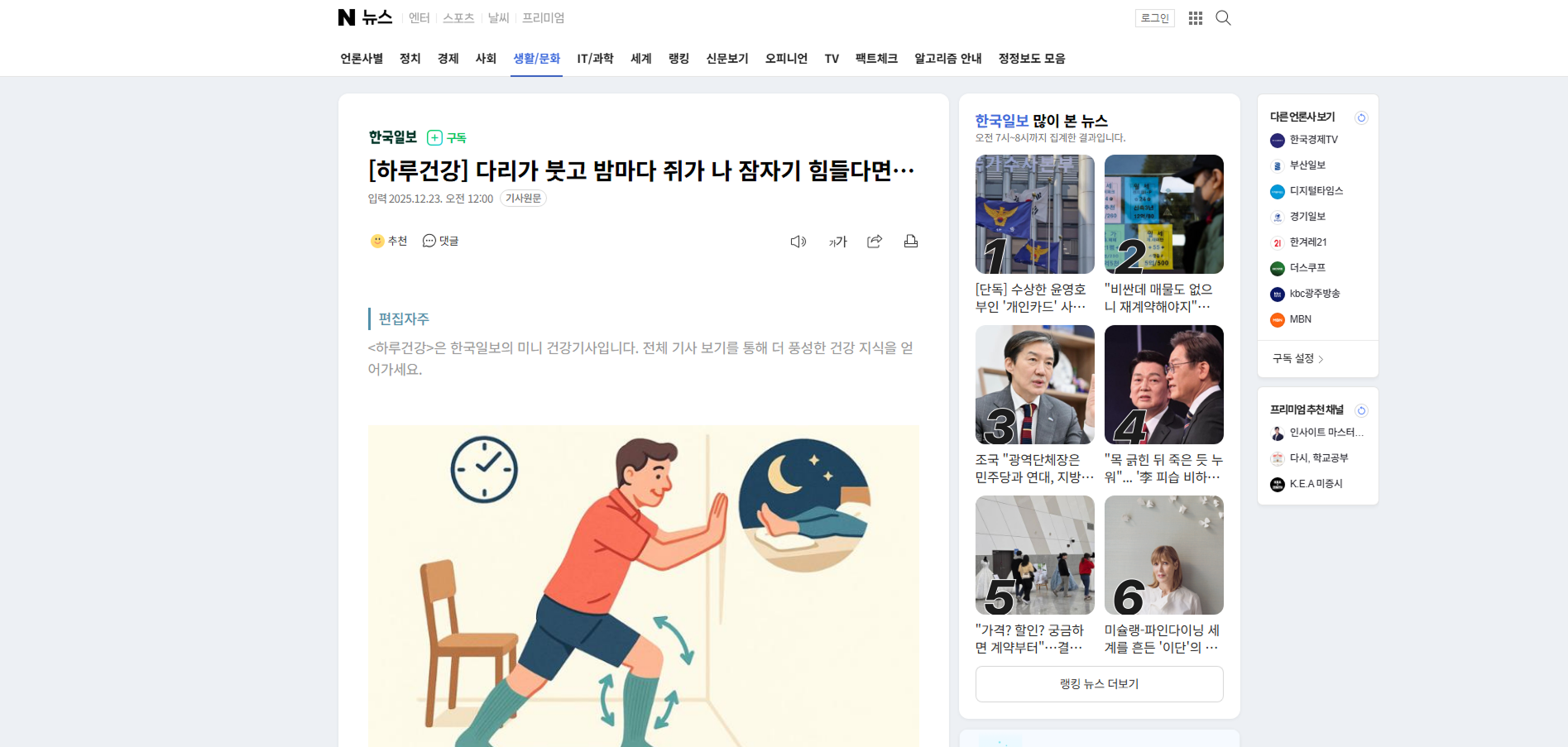
Task: Subscribe to 한국일보 with plus 구독 button
Action: click(x=447, y=137)
